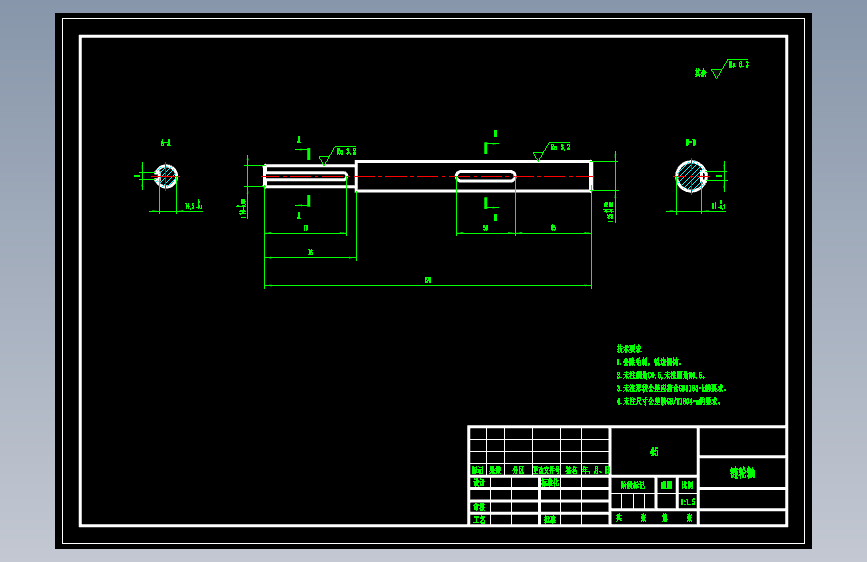Click the 其余 surface roughness note at top right

722,69
